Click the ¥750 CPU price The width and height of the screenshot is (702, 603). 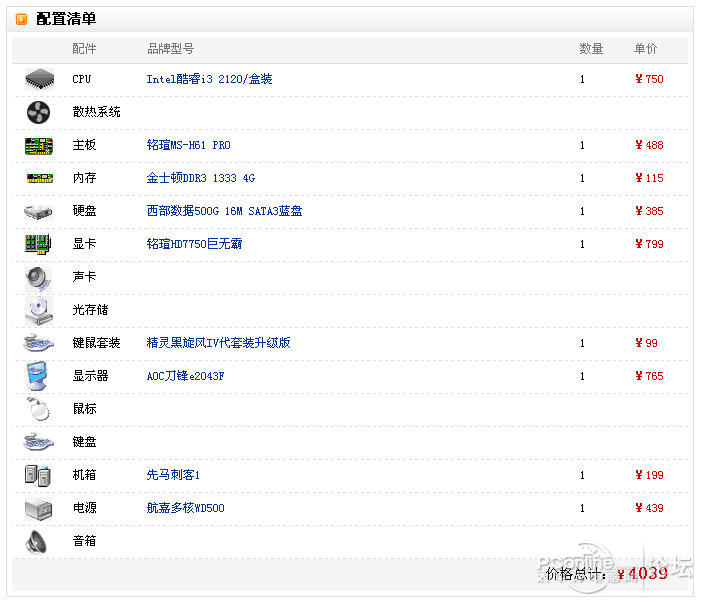(x=649, y=79)
